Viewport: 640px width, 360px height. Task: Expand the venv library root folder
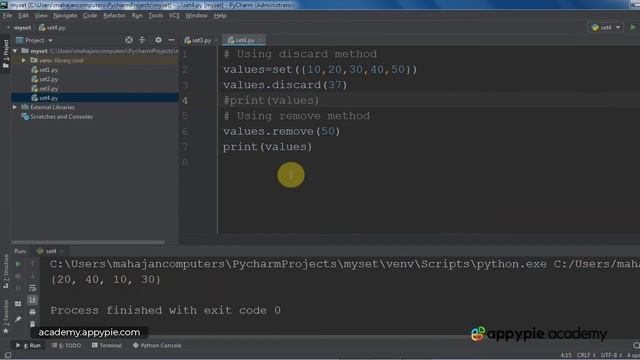(24, 60)
